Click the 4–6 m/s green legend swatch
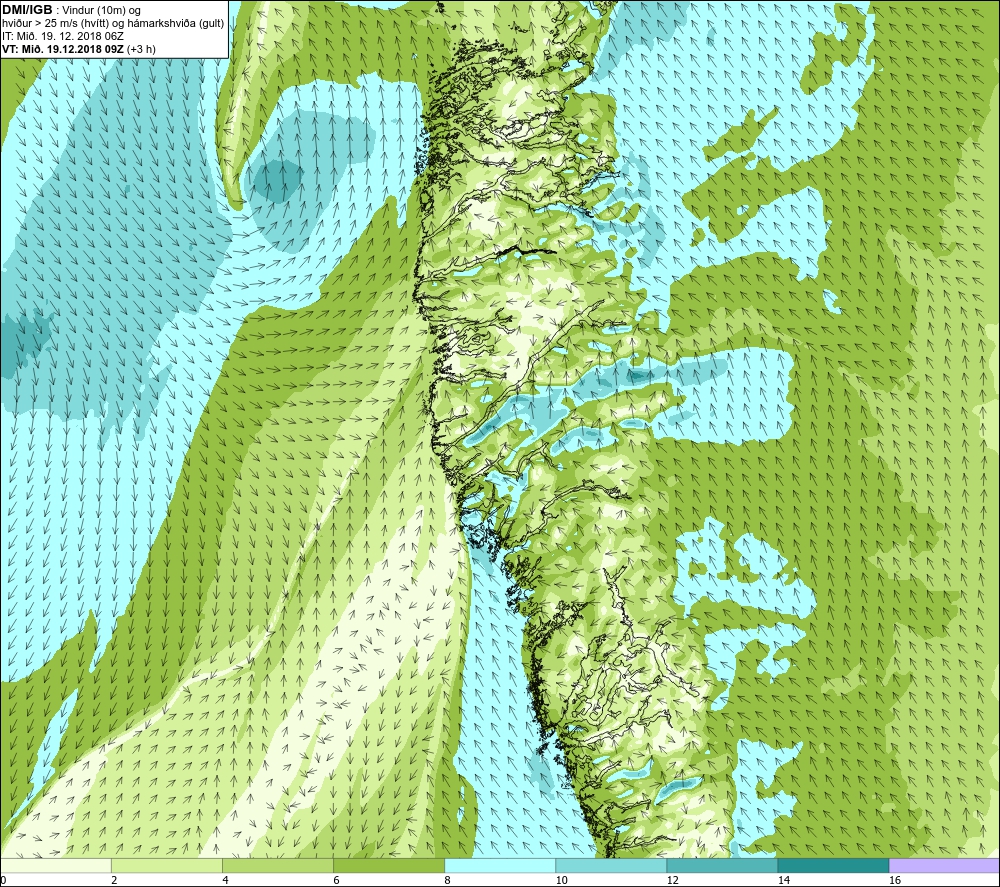The width and height of the screenshot is (1000, 887). pos(277,866)
